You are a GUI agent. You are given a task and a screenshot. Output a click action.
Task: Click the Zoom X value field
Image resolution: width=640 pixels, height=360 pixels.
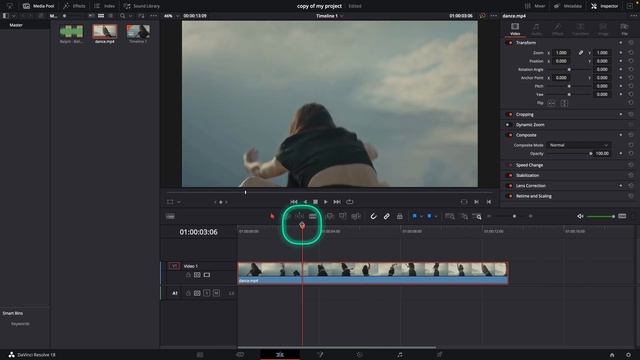pos(562,53)
